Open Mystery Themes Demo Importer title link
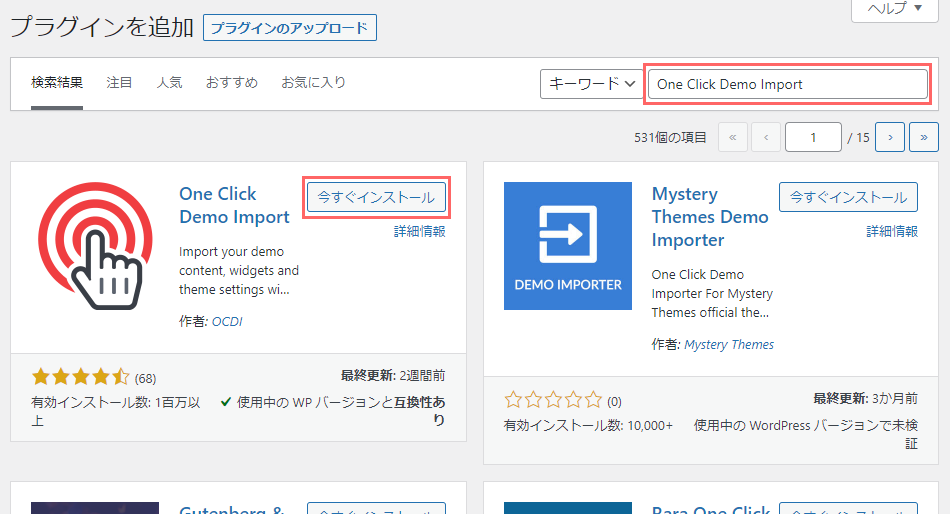This screenshot has width=950, height=514. point(710,217)
